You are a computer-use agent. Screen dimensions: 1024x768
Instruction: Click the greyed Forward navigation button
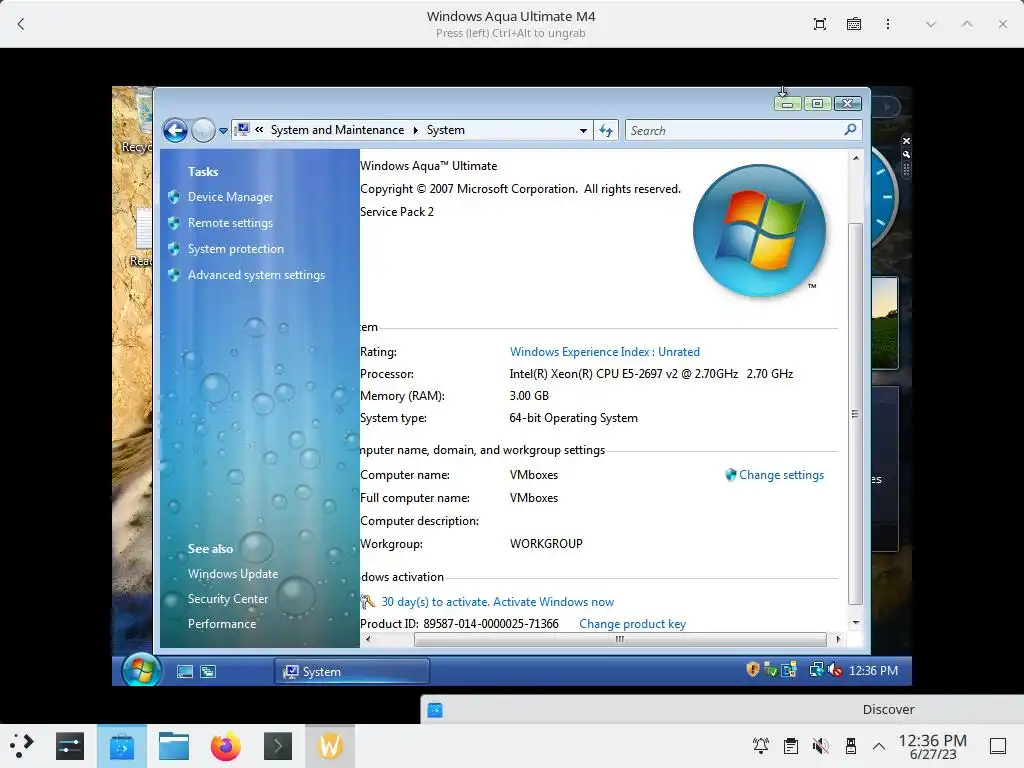[x=203, y=131]
